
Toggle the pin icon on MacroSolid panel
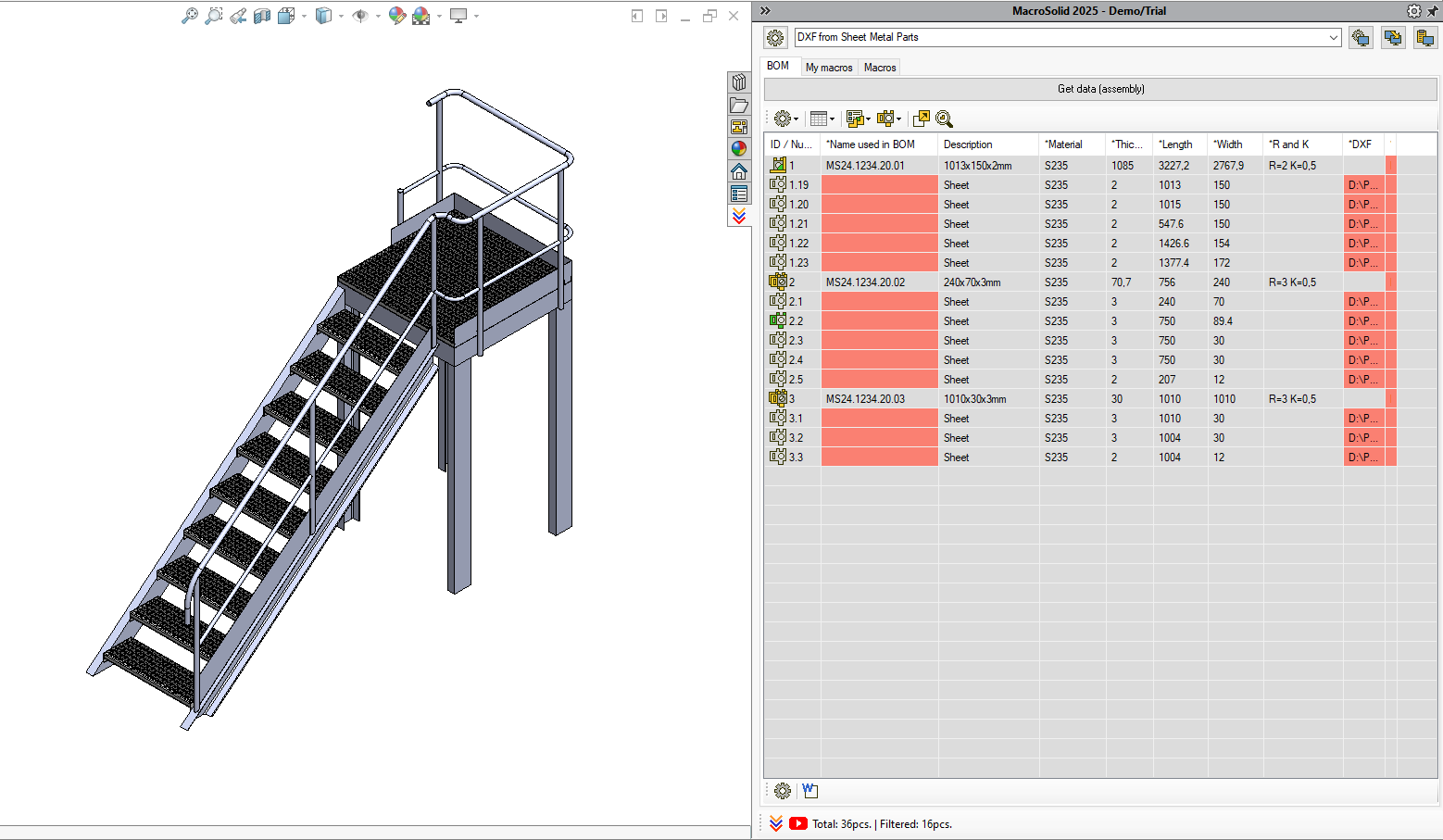pyautogui.click(x=1433, y=11)
